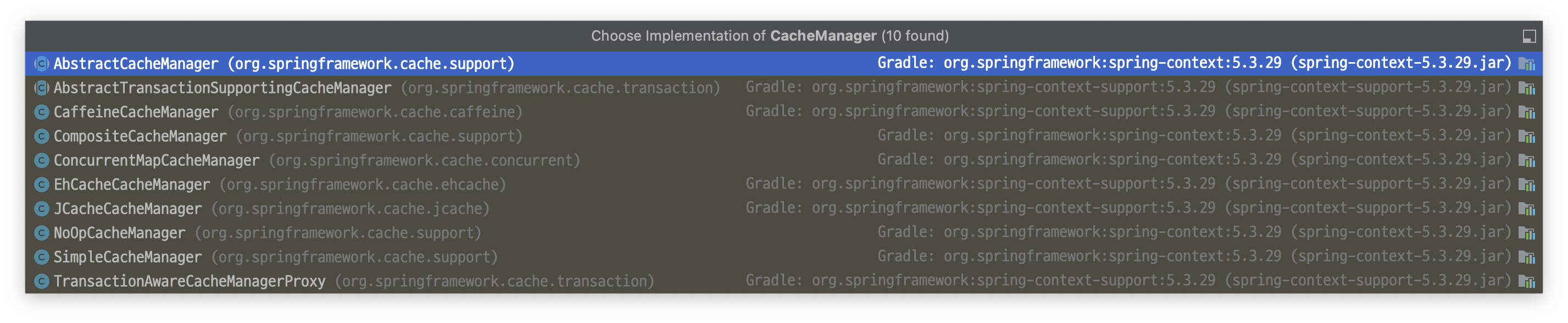Click the abstract class icon beside AbstractCacheManager
This screenshot has height=323, width=1568.
41,63
